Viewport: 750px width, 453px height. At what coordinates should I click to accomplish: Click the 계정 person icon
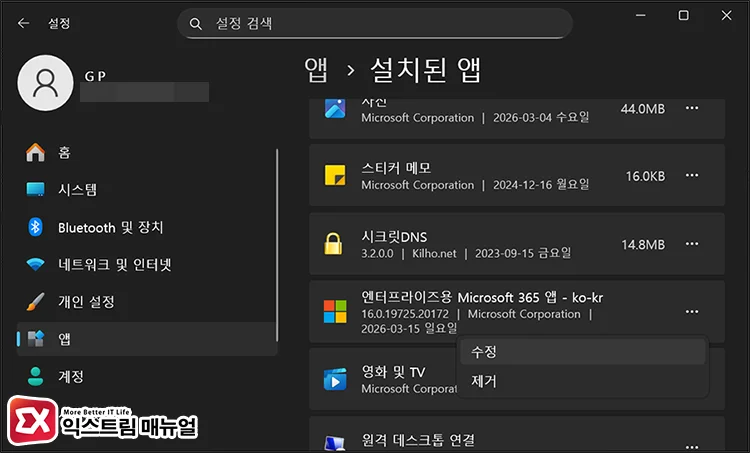[35, 376]
